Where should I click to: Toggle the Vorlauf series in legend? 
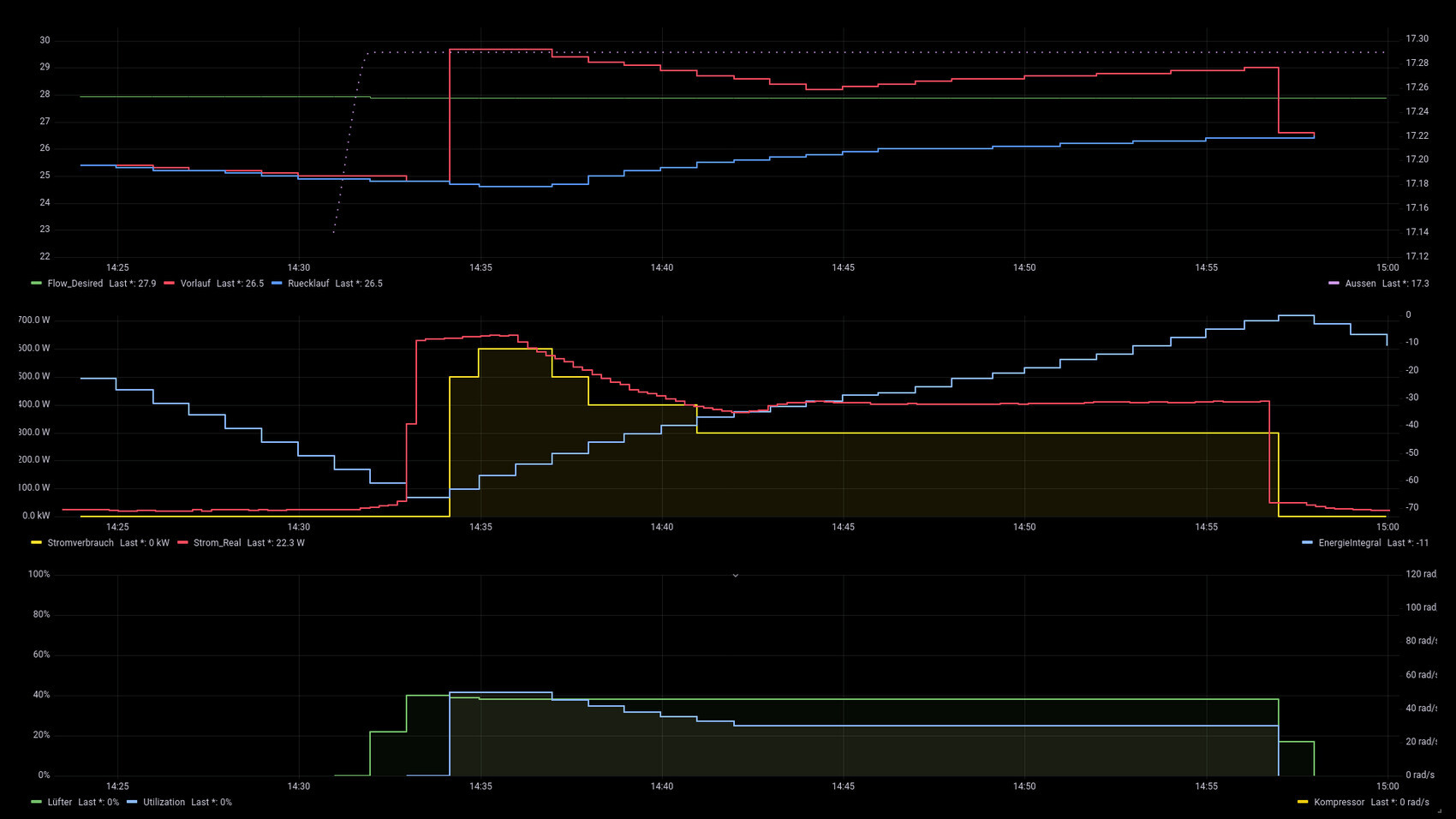click(194, 284)
